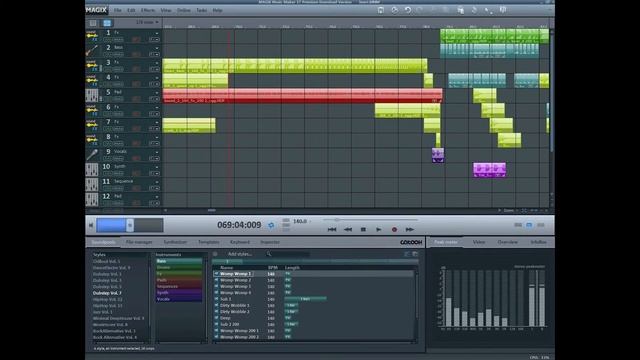Click the horizontal timeline scrollbar thumb
Screen dimensions: 640x360
point(211,210)
